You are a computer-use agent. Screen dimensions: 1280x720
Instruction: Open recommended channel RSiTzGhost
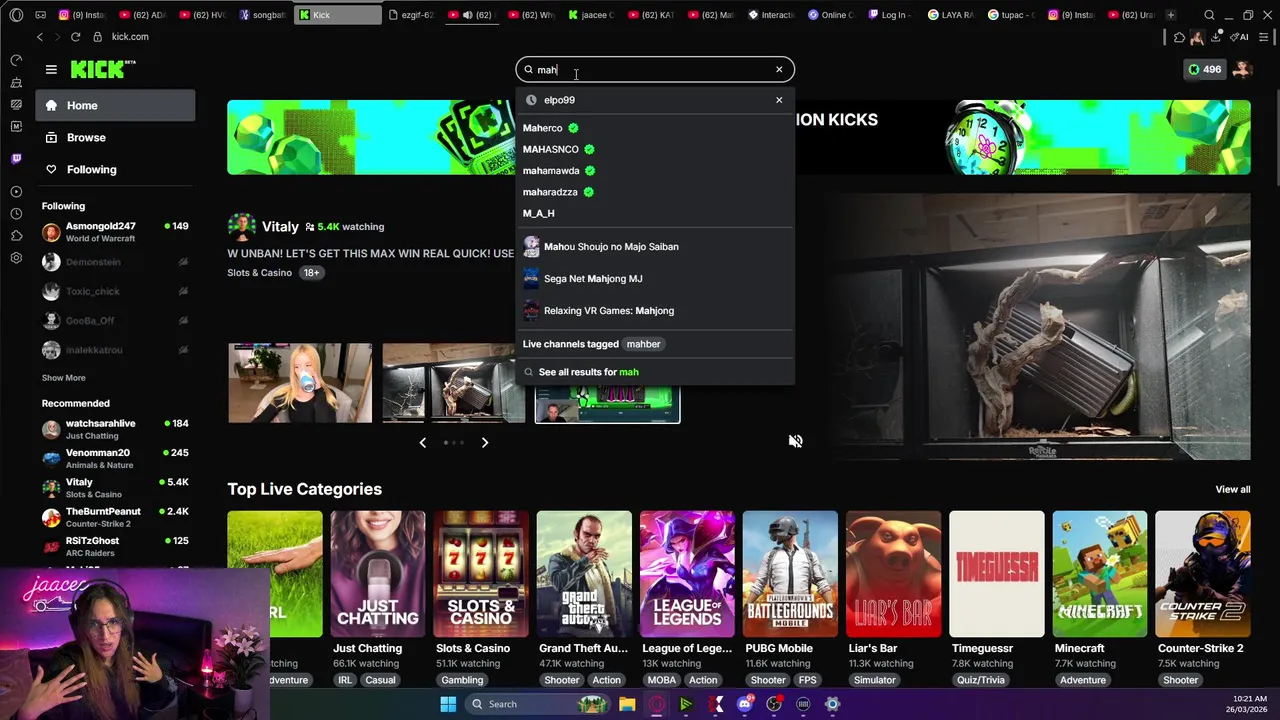[115, 546]
